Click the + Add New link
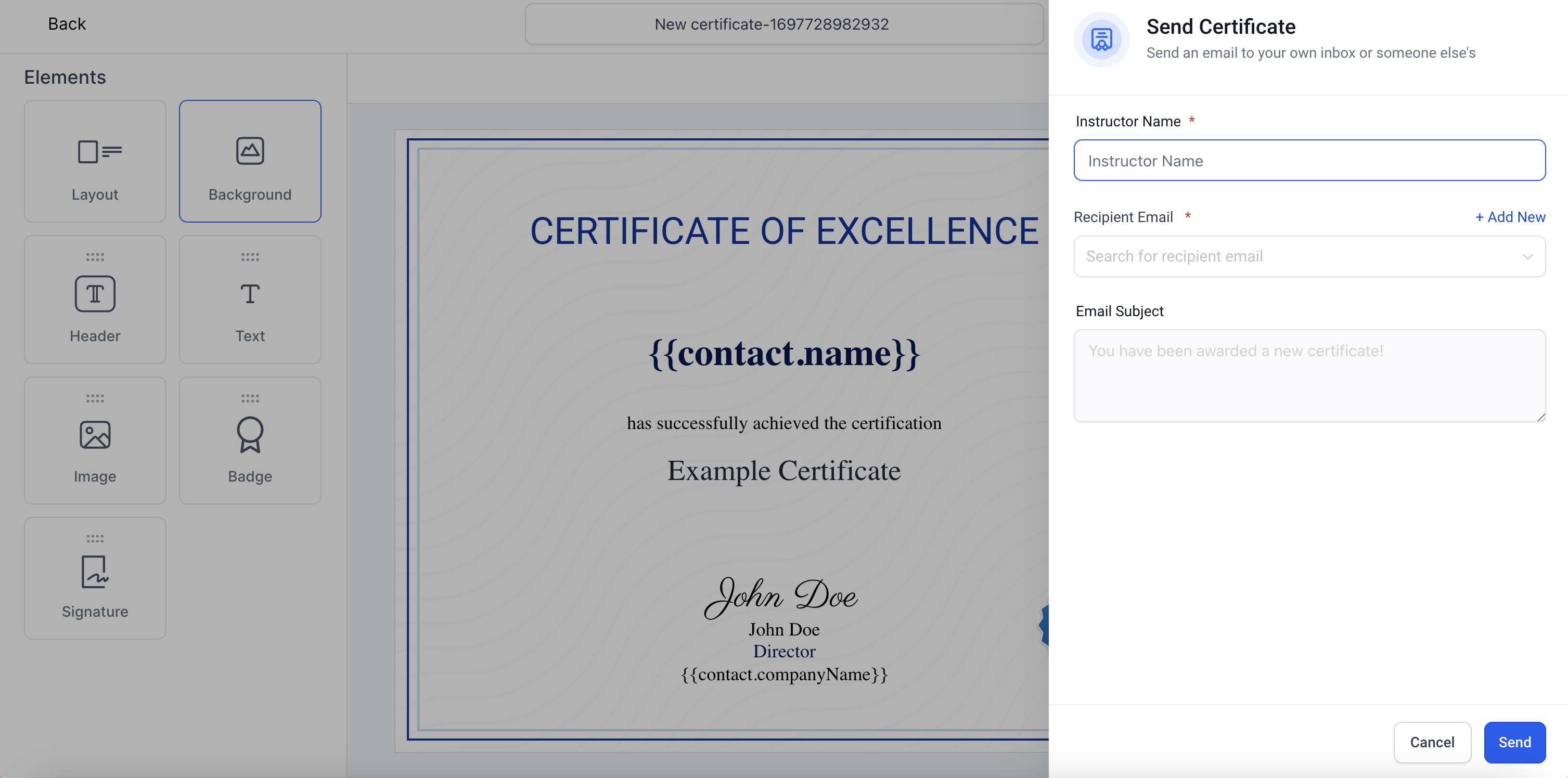 pos(1510,217)
